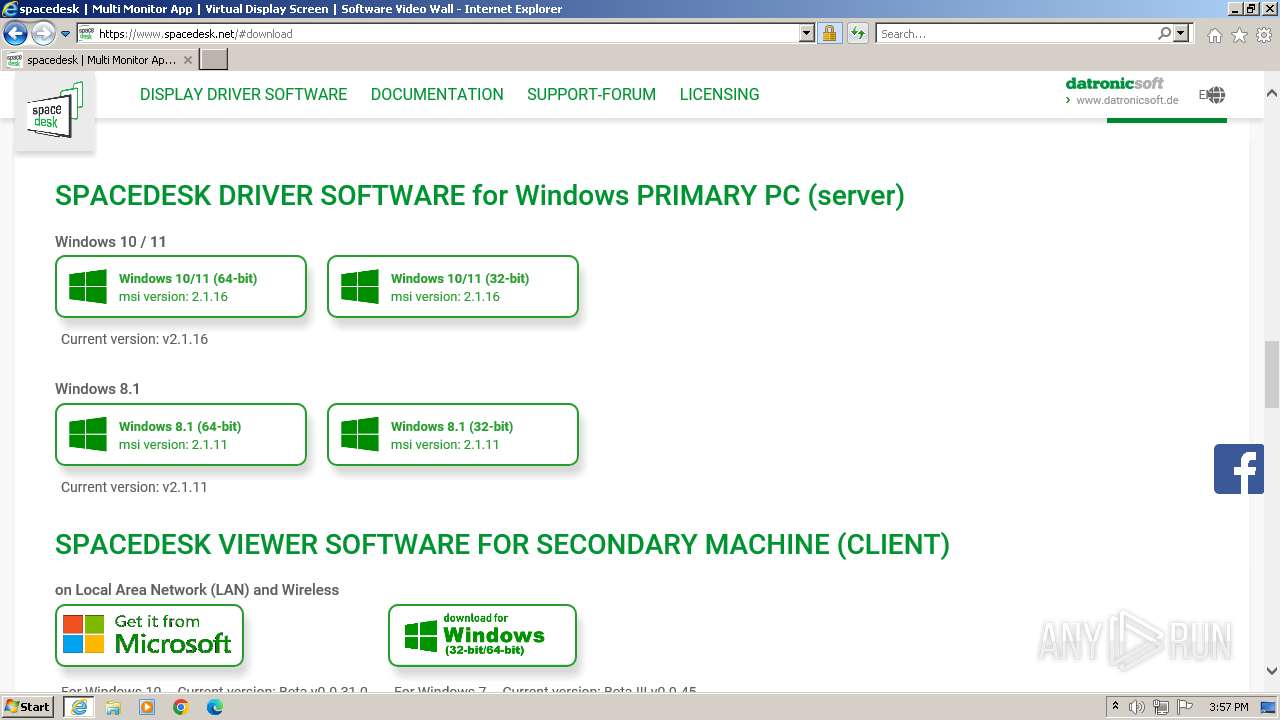The height and width of the screenshot is (720, 1280).
Task: Click Get it from Microsoft badge
Action: 149,635
